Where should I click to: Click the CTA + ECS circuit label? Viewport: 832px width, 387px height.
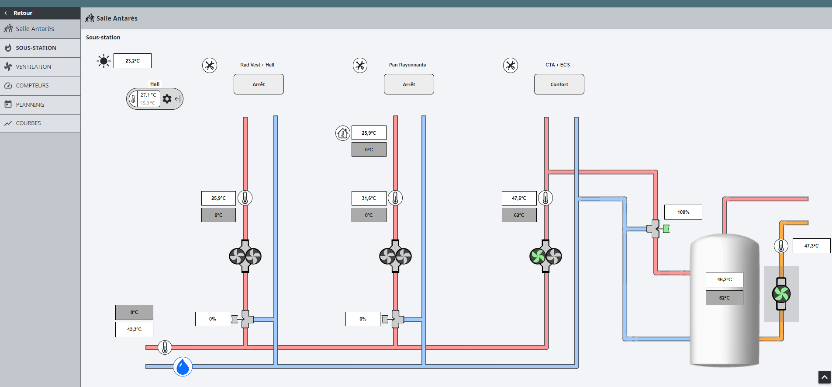tap(558, 65)
